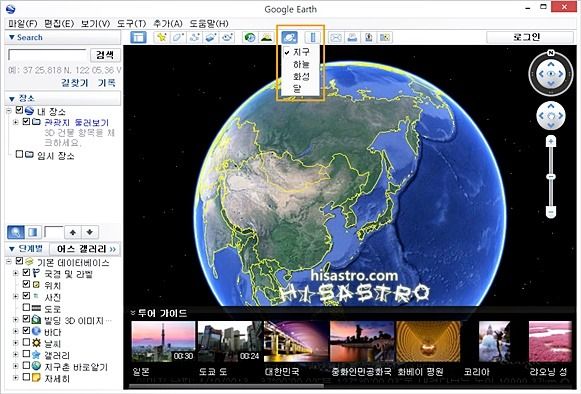Toggle the 날씨 (weather) layer checkbox
The image size is (581, 394).
(x=26, y=342)
